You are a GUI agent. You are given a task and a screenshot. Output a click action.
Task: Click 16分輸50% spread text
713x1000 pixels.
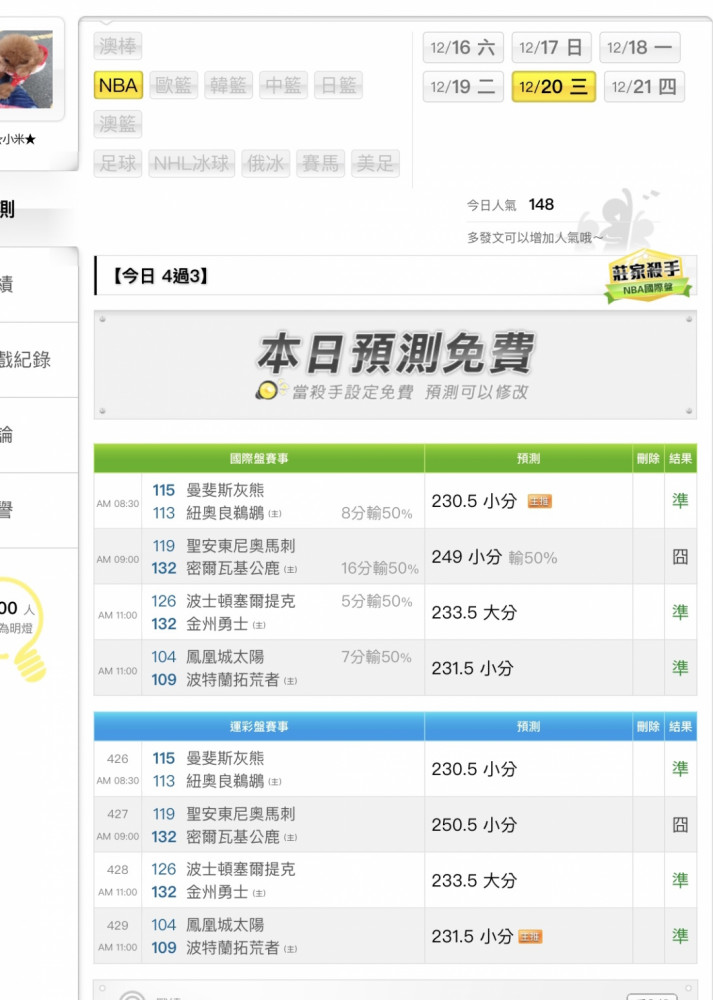pyautogui.click(x=379, y=568)
